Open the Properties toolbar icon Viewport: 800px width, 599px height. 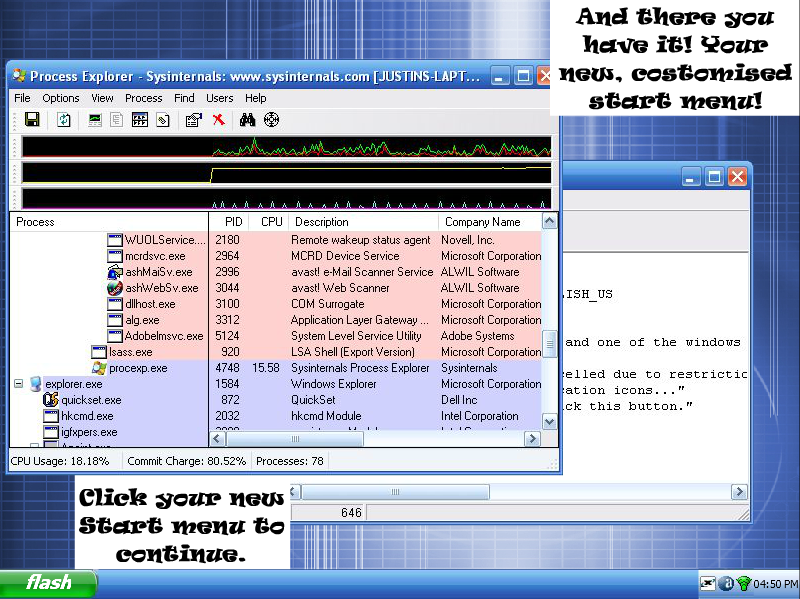[194, 120]
